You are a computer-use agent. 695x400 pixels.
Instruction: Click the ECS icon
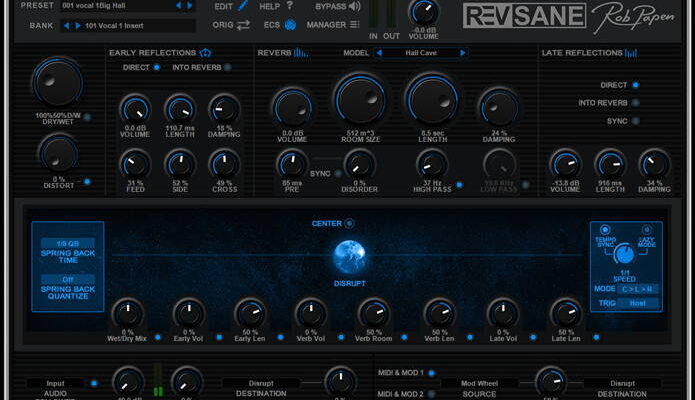290,24
